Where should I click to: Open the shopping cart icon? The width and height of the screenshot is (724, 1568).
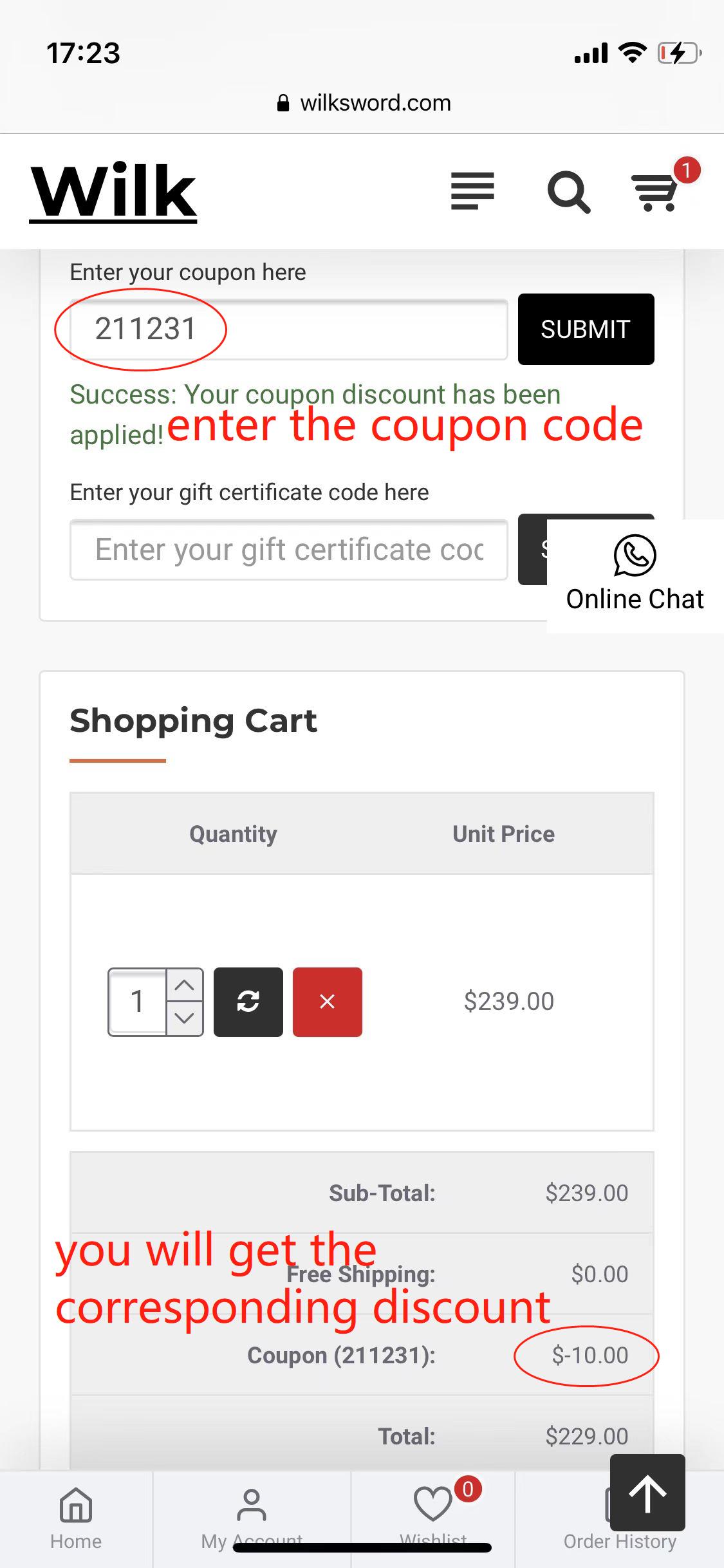655,192
